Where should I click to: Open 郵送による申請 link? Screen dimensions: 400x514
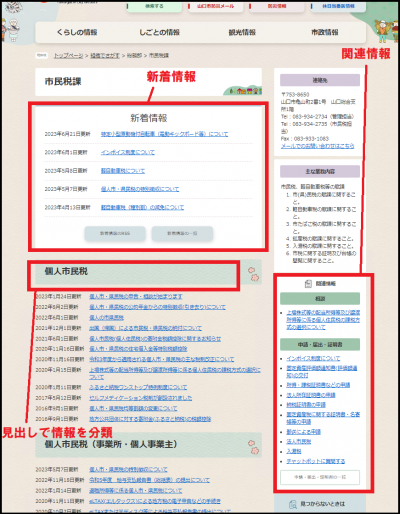(x=304, y=432)
